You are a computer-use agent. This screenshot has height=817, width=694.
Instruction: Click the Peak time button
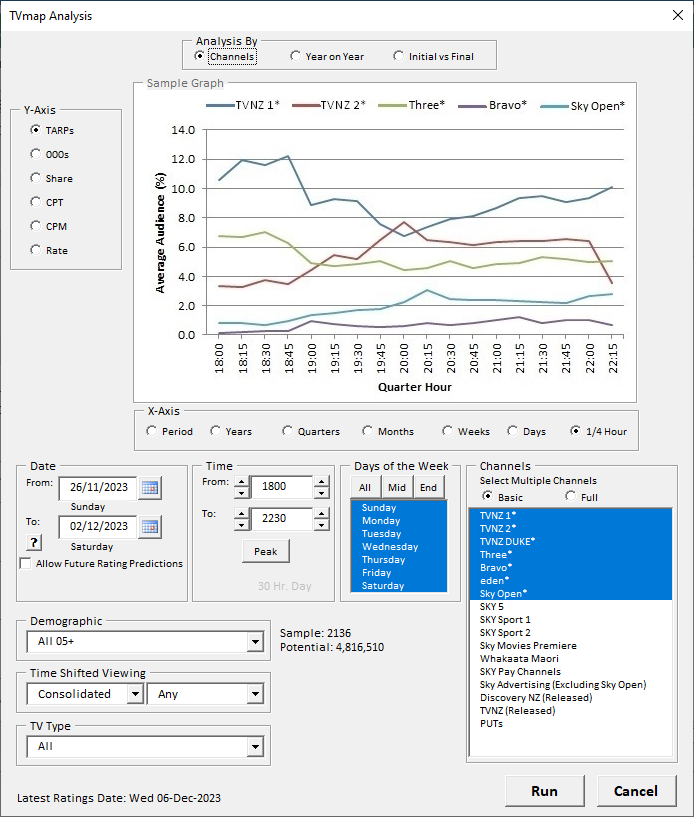[266, 551]
